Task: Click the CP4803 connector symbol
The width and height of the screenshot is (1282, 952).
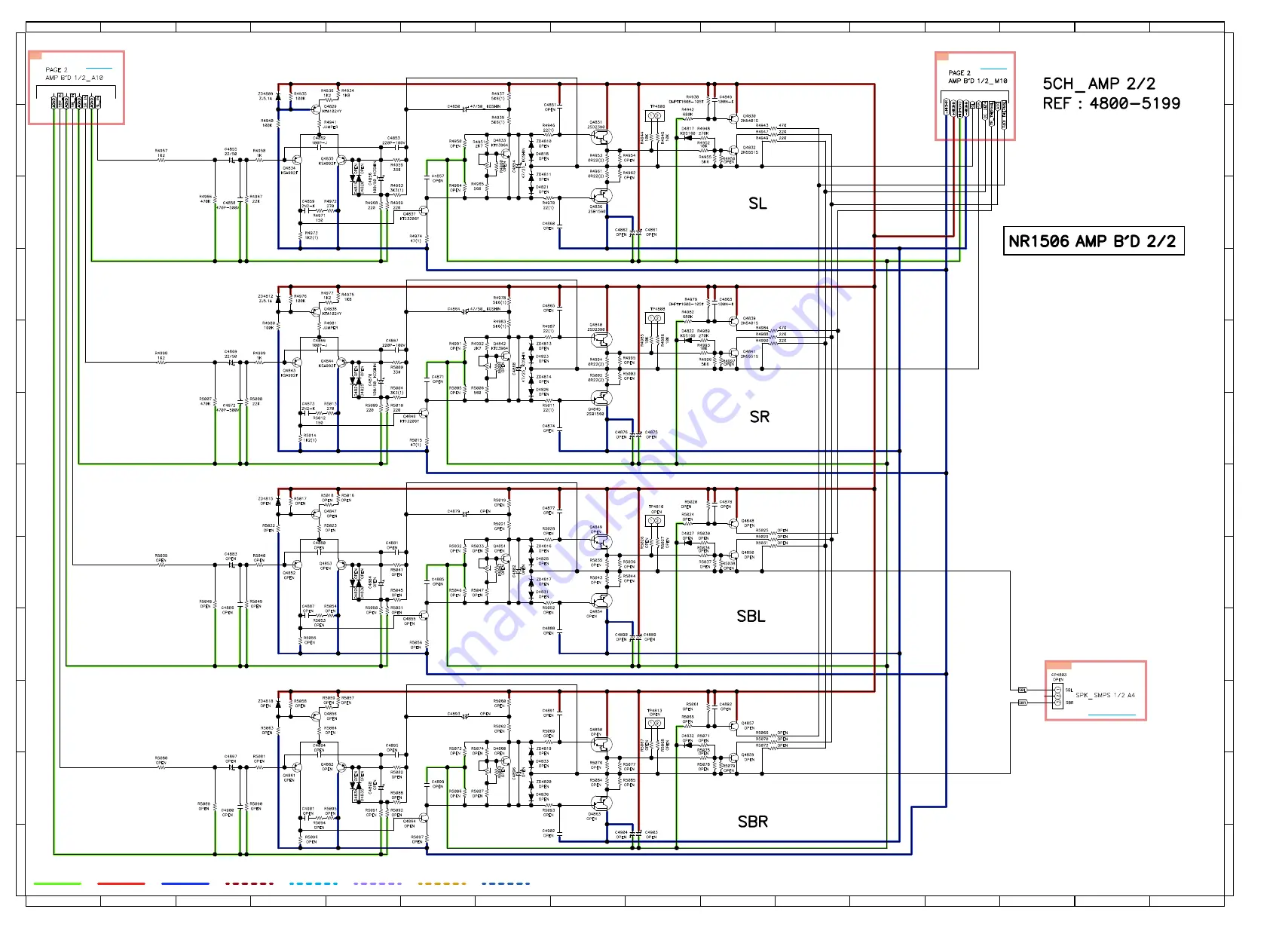Action: [1058, 696]
